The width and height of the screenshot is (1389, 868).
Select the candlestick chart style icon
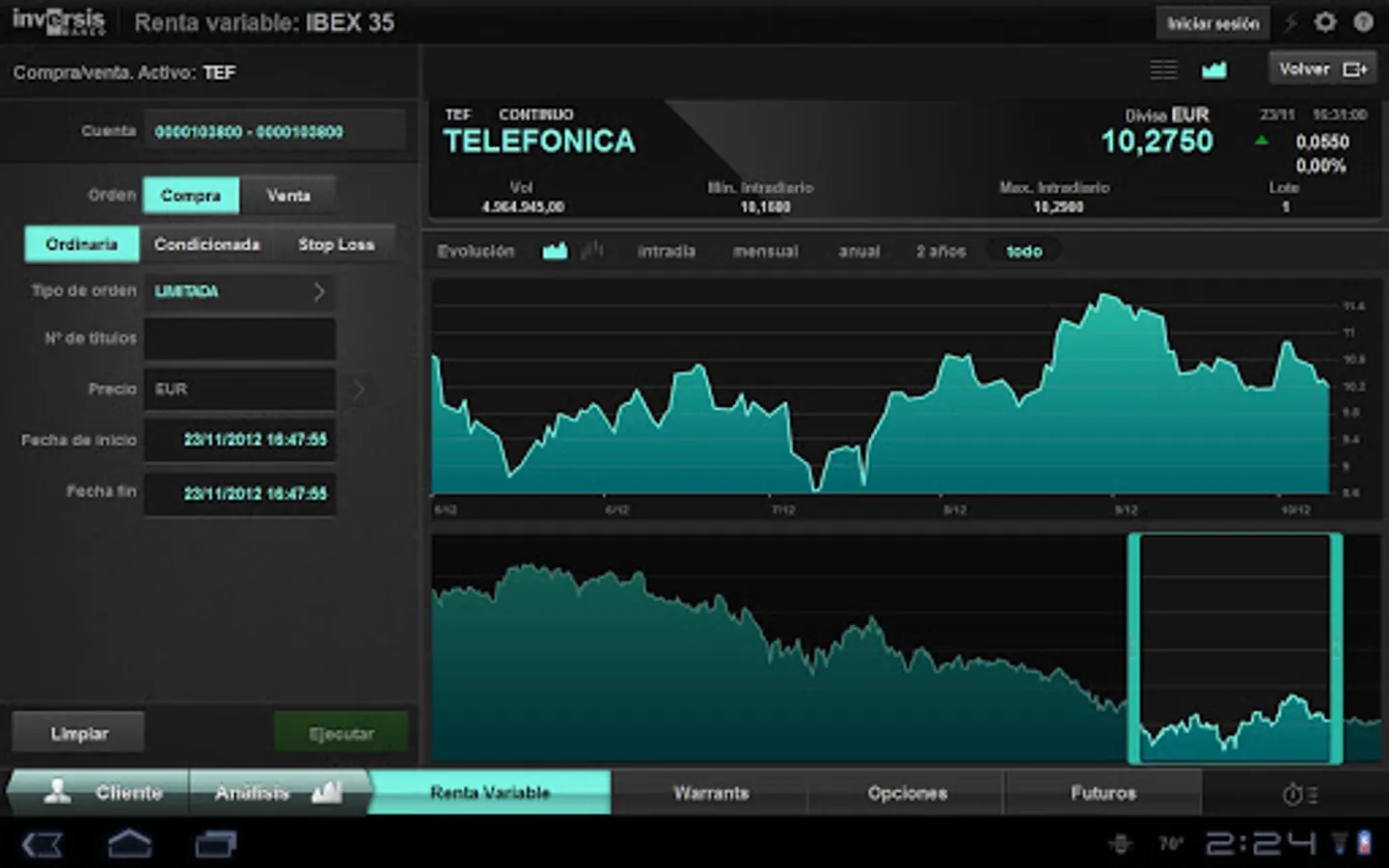point(592,251)
